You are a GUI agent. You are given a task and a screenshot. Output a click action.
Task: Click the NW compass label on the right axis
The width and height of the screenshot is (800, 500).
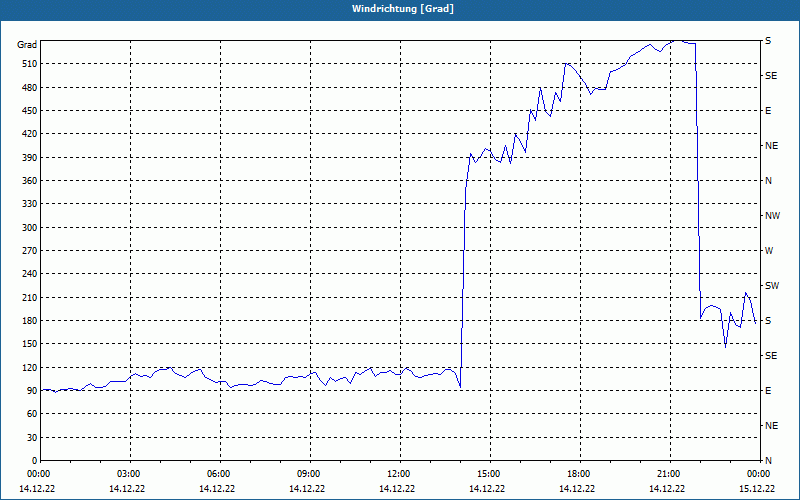(772, 216)
